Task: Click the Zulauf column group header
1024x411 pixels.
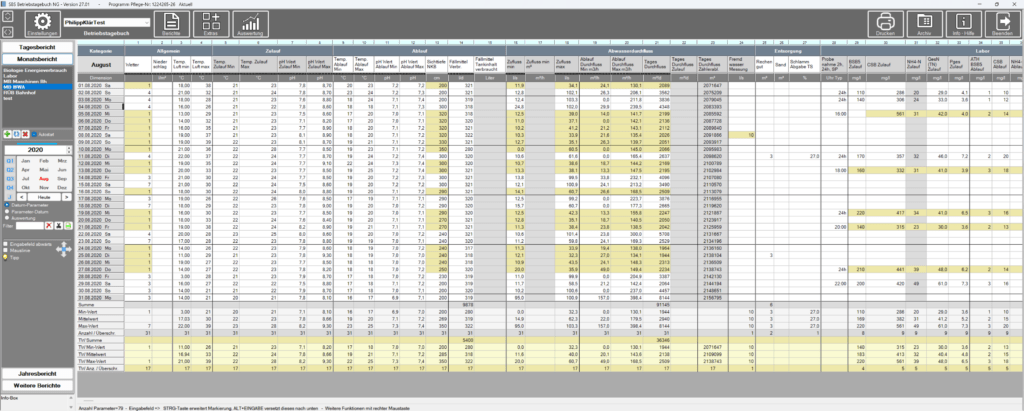Action: click(274, 50)
